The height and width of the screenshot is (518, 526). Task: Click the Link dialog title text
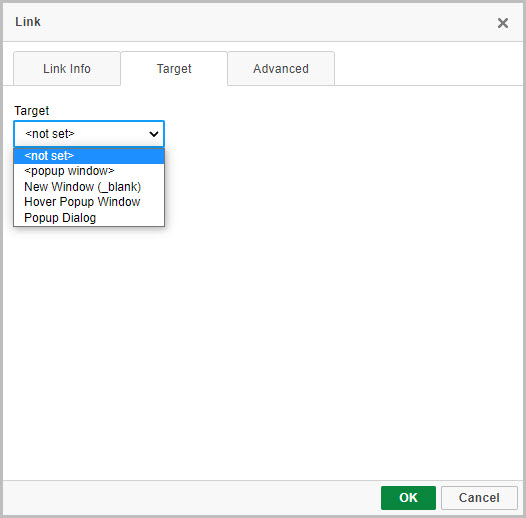tap(28, 22)
